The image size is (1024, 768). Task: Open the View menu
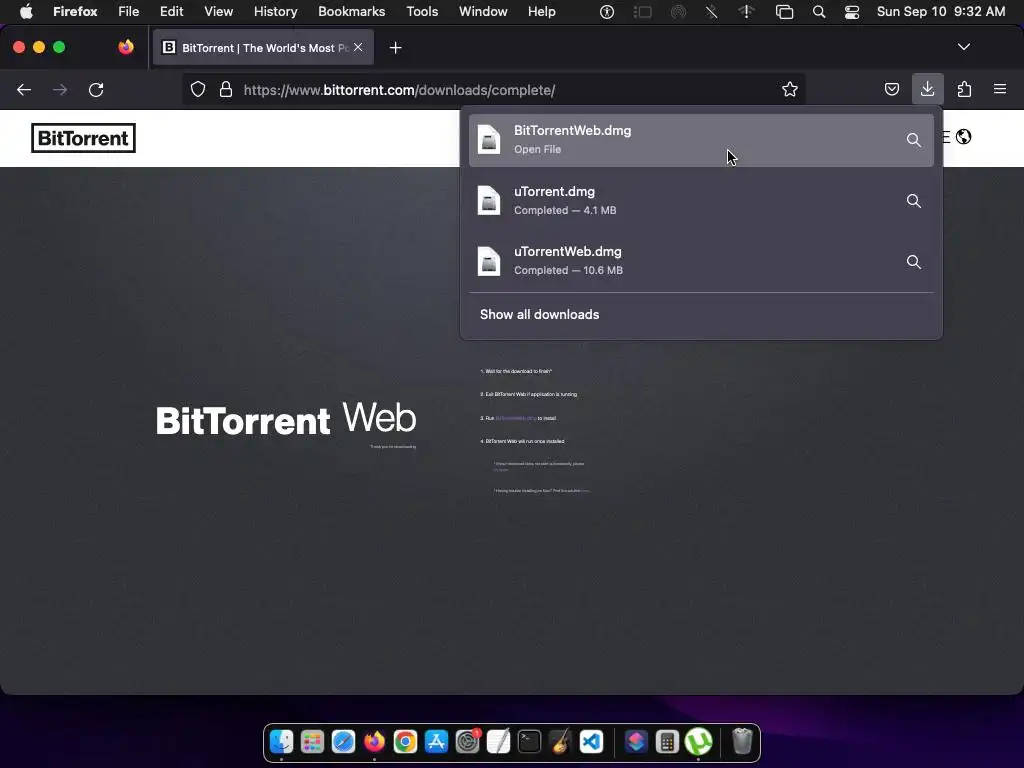click(218, 11)
